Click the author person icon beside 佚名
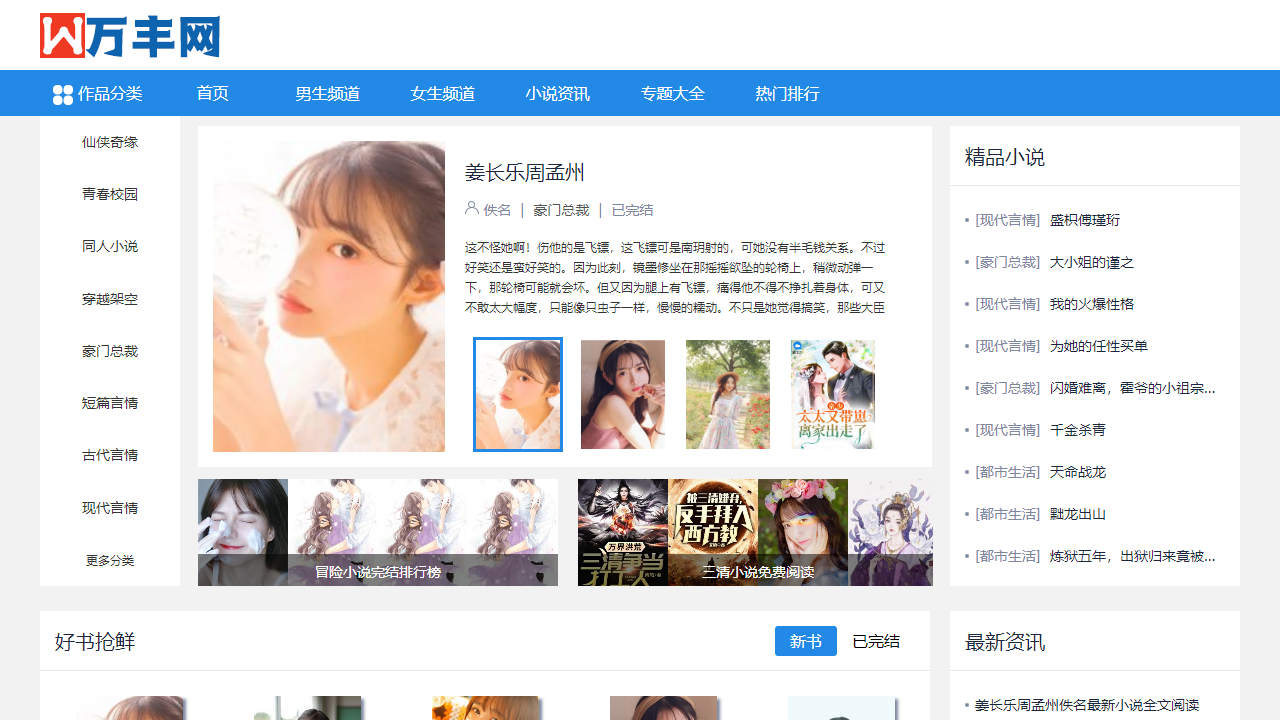This screenshot has height=720, width=1280. pyautogui.click(x=472, y=208)
